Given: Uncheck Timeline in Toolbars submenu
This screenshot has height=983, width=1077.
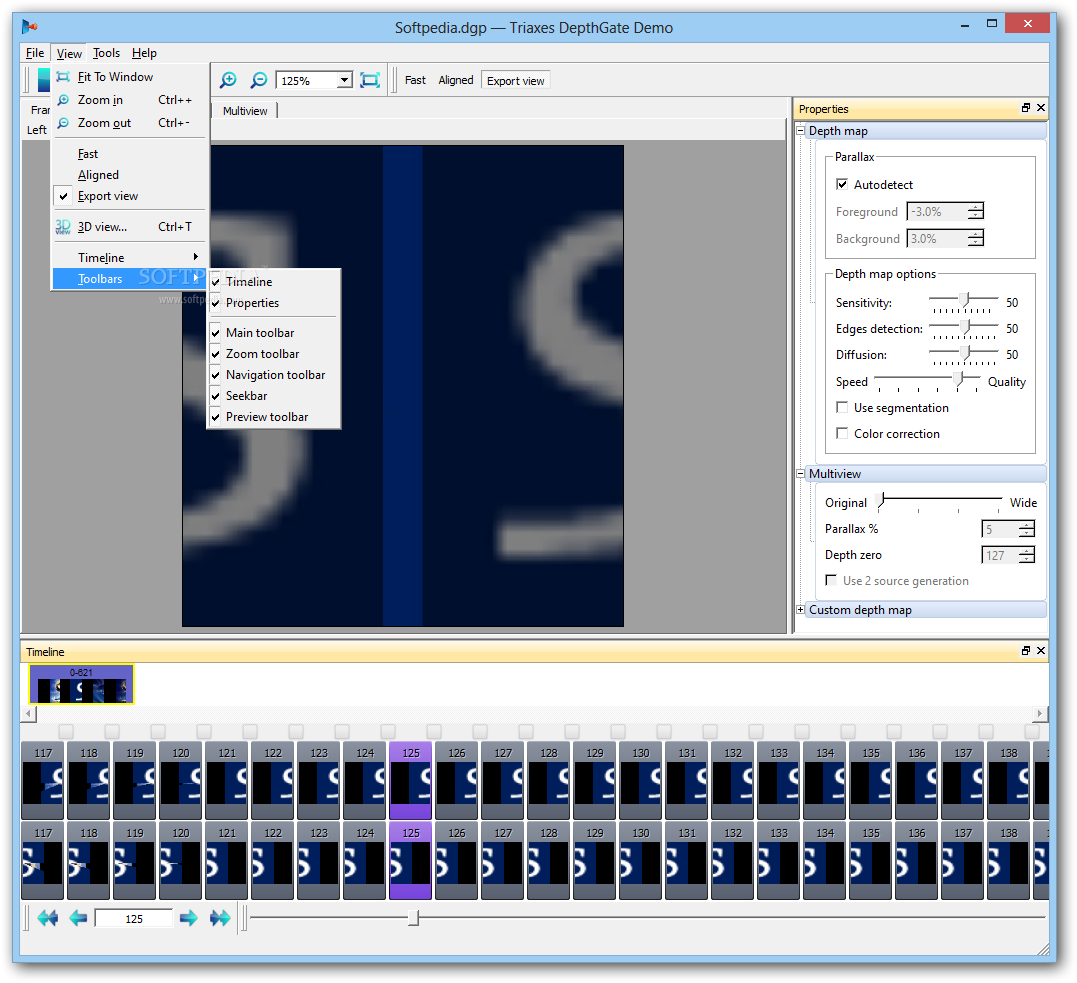Looking at the screenshot, I should 273,282.
